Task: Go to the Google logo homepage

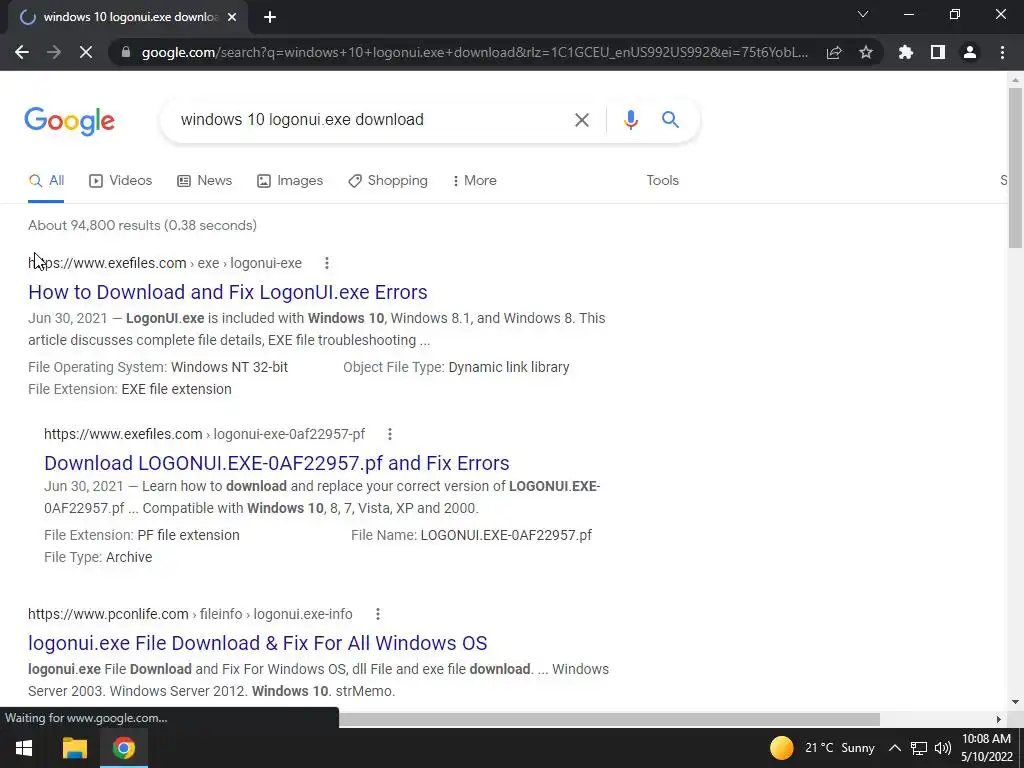Action: (x=70, y=121)
